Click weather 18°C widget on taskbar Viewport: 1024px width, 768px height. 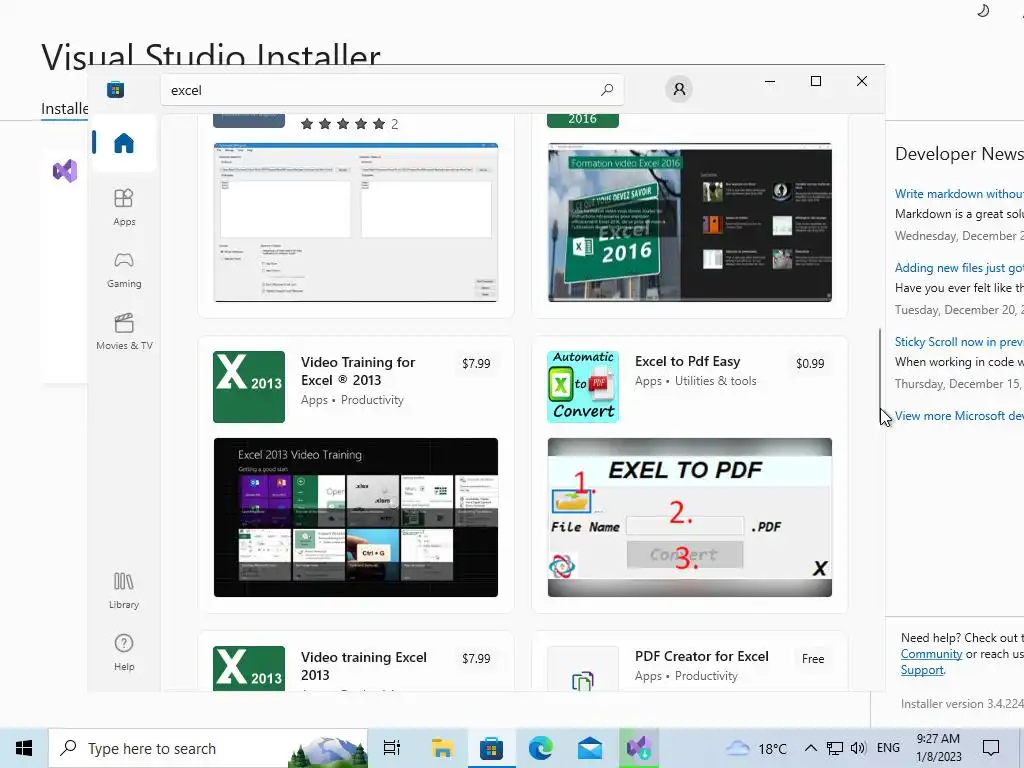[756, 748]
